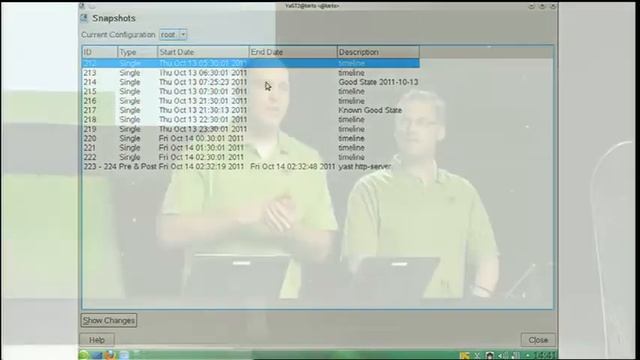Click start date Thu Oct 13 21:30:13 2011
The width and height of the screenshot is (640, 360).
click(203, 110)
